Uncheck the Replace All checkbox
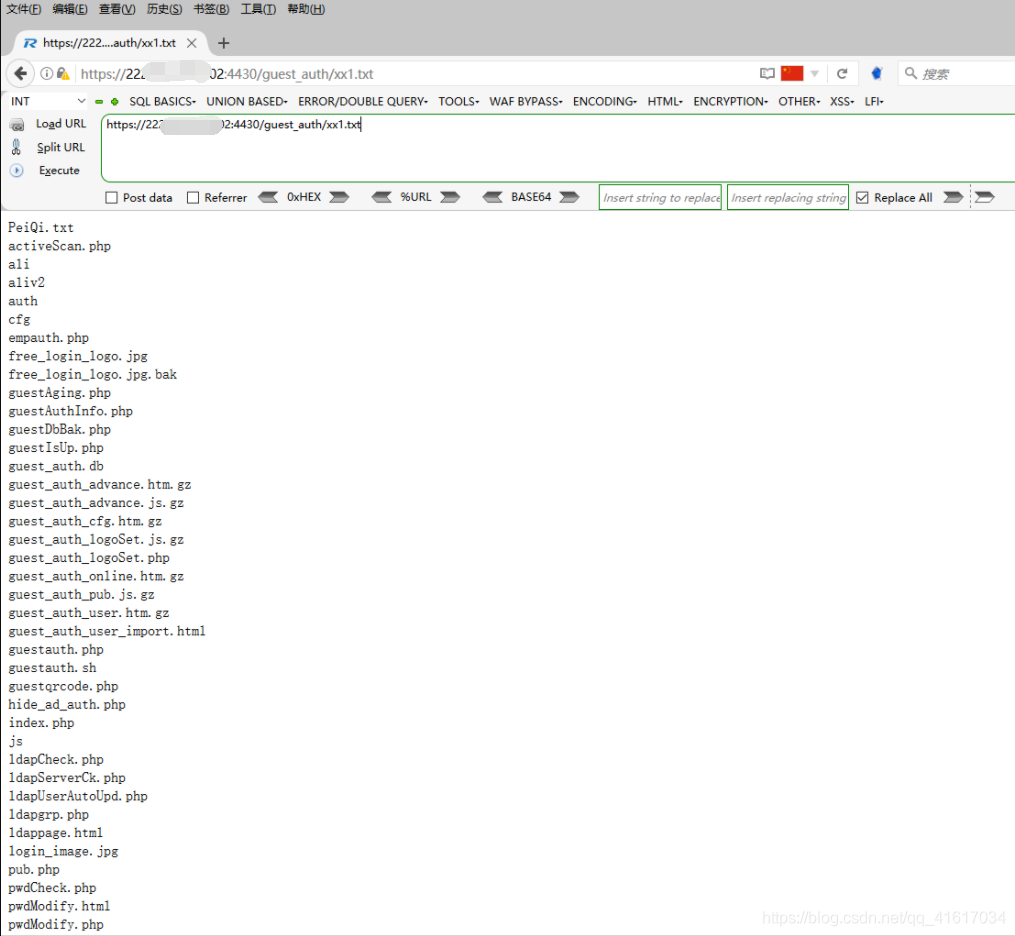Screen dimensions: 1015x936 coord(862,198)
